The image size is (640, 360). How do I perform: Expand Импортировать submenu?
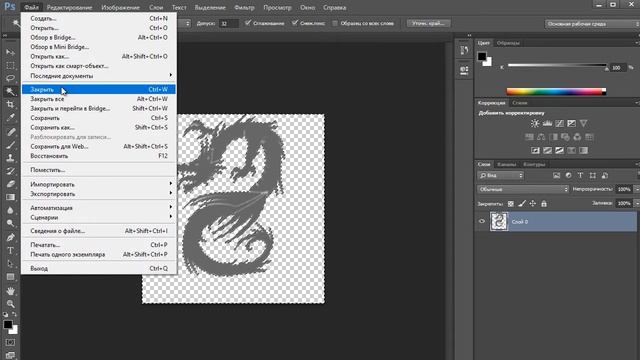pos(99,184)
